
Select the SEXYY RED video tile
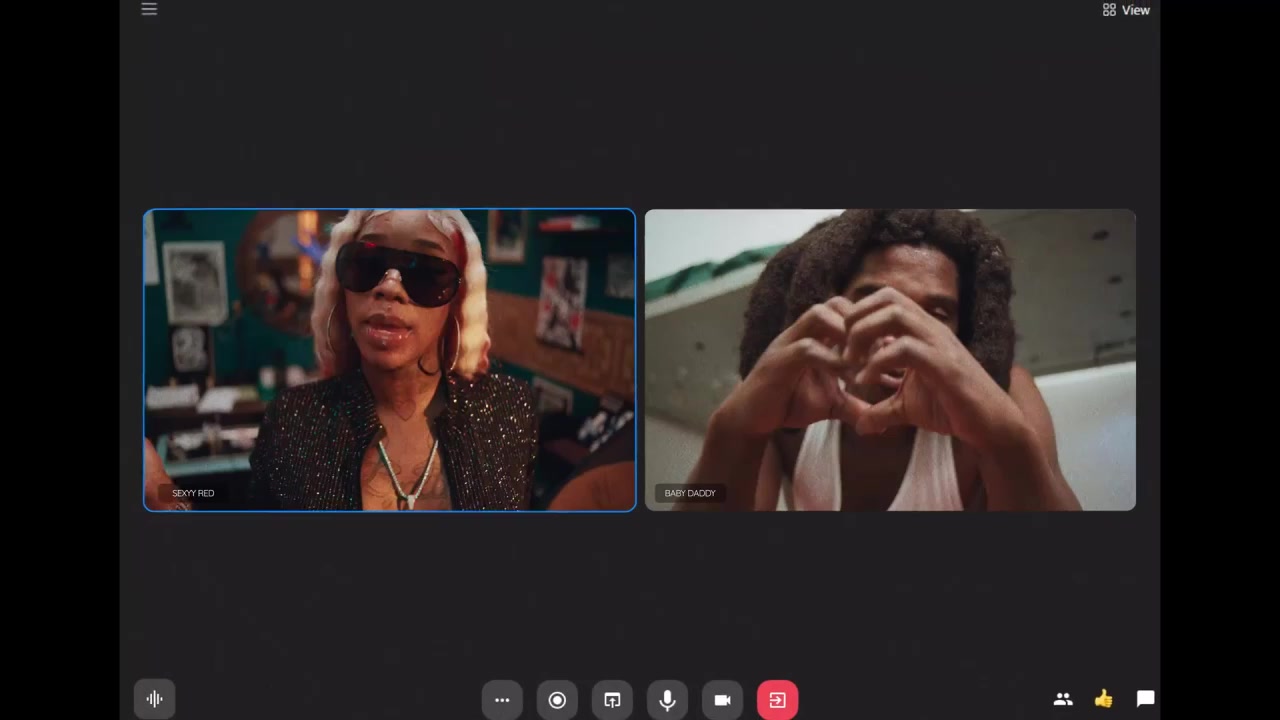389,360
